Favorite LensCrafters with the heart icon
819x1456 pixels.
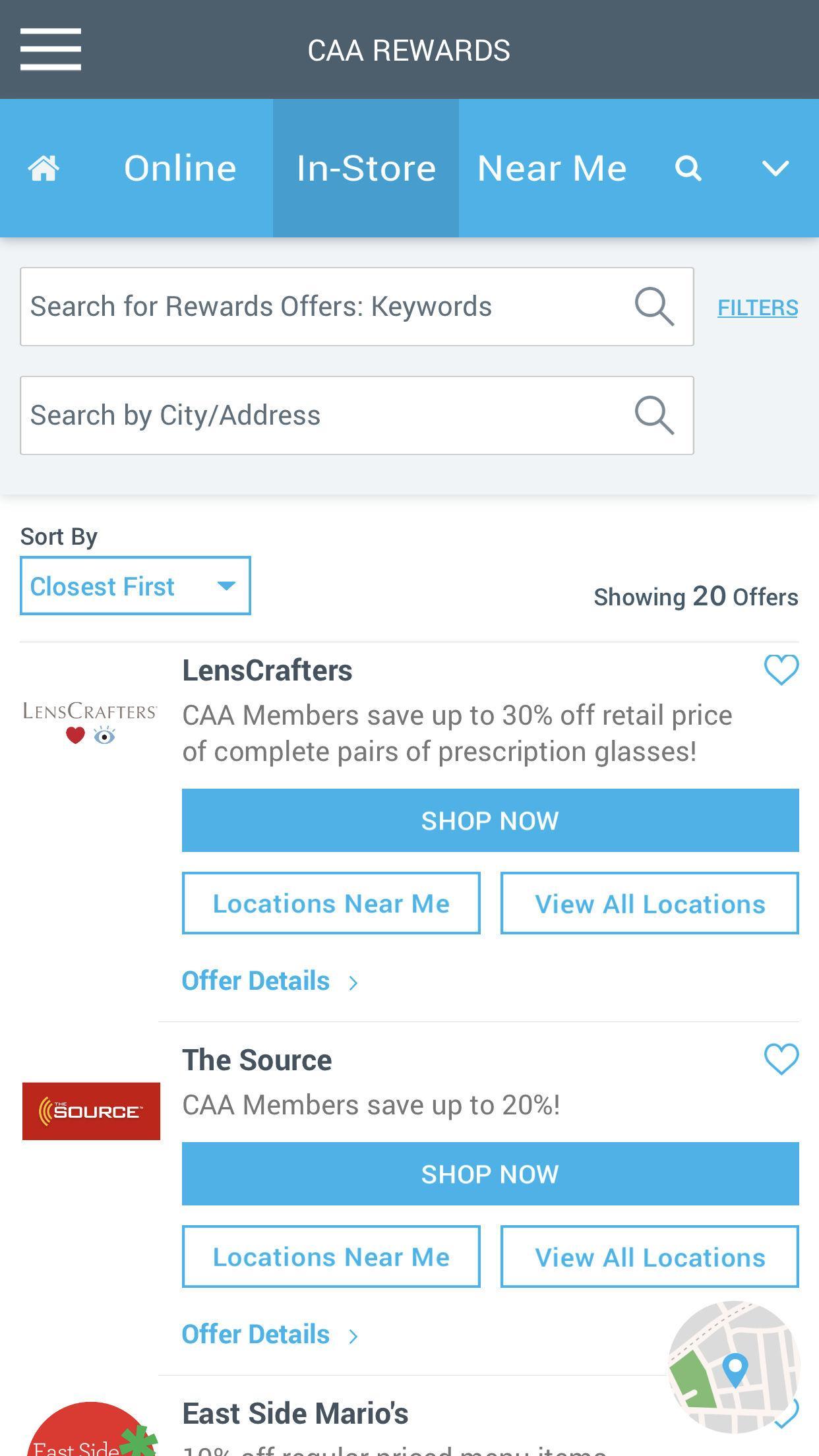(x=781, y=670)
